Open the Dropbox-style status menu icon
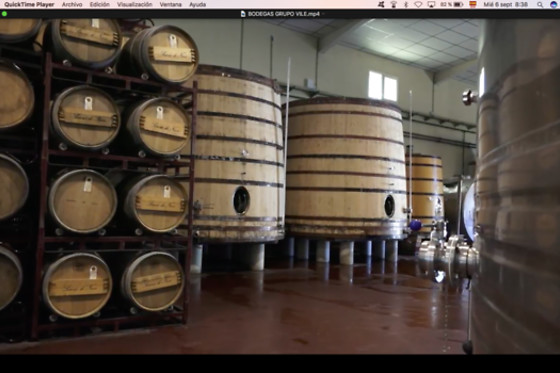 pos(381,5)
